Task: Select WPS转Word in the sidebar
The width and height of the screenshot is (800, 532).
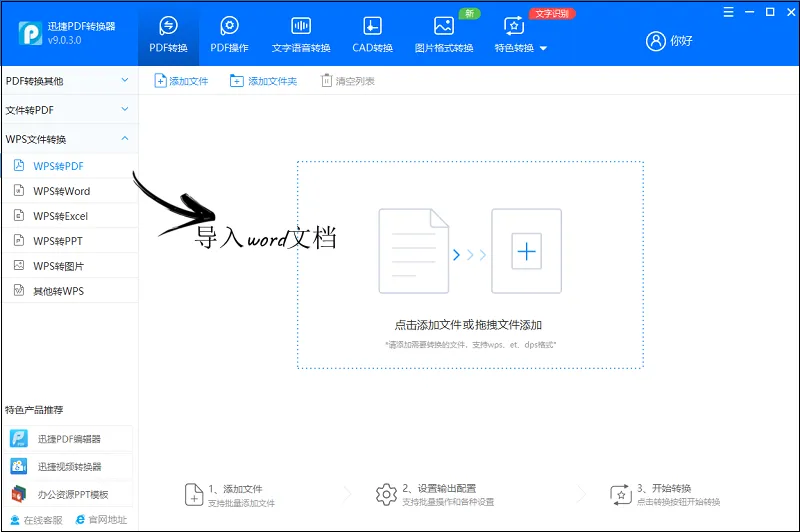Action: click(69, 191)
